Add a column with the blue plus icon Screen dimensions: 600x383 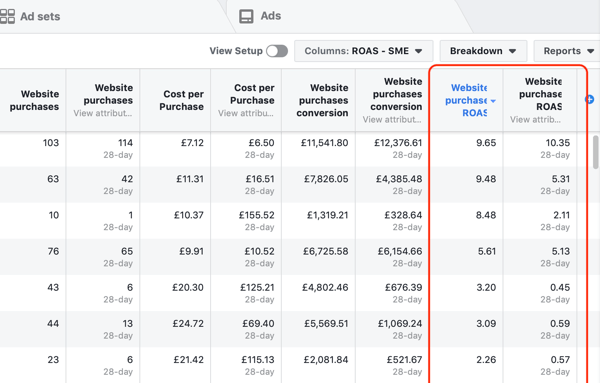pos(590,99)
